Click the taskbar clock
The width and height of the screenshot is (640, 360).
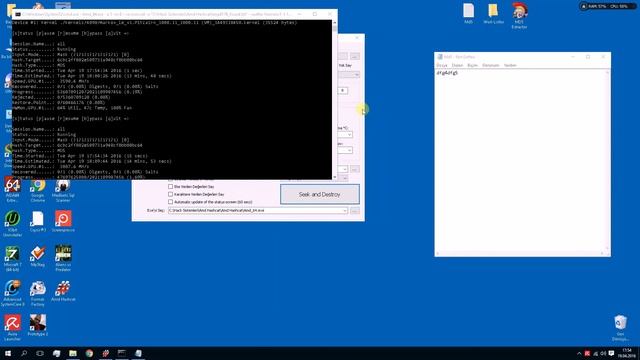(x=627, y=353)
